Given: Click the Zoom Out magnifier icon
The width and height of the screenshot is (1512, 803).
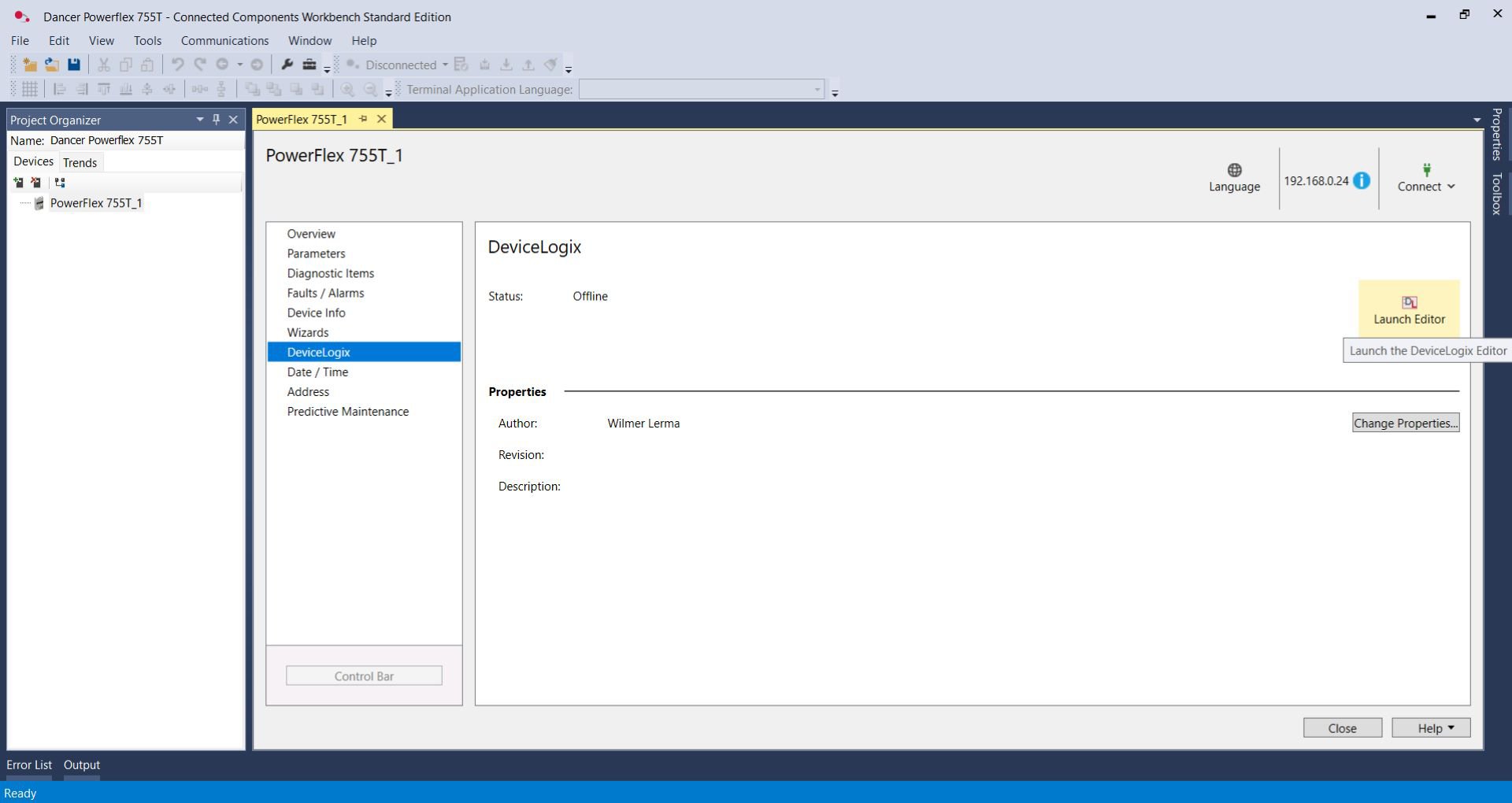Looking at the screenshot, I should tap(370, 89).
